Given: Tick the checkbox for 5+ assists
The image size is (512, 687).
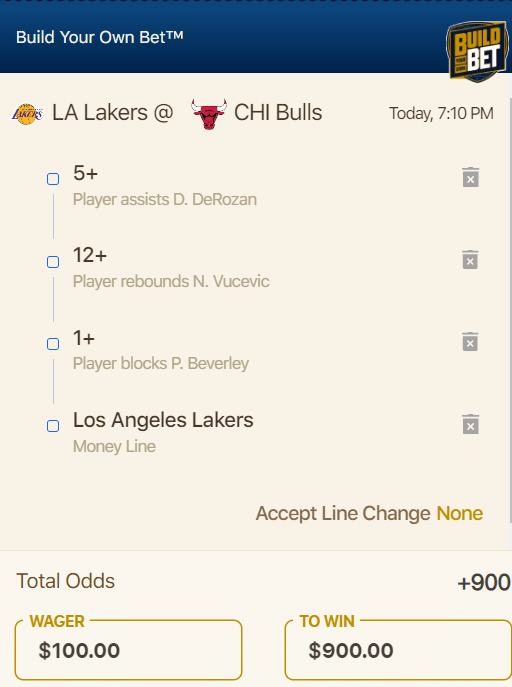Looking at the screenshot, I should [x=53, y=179].
